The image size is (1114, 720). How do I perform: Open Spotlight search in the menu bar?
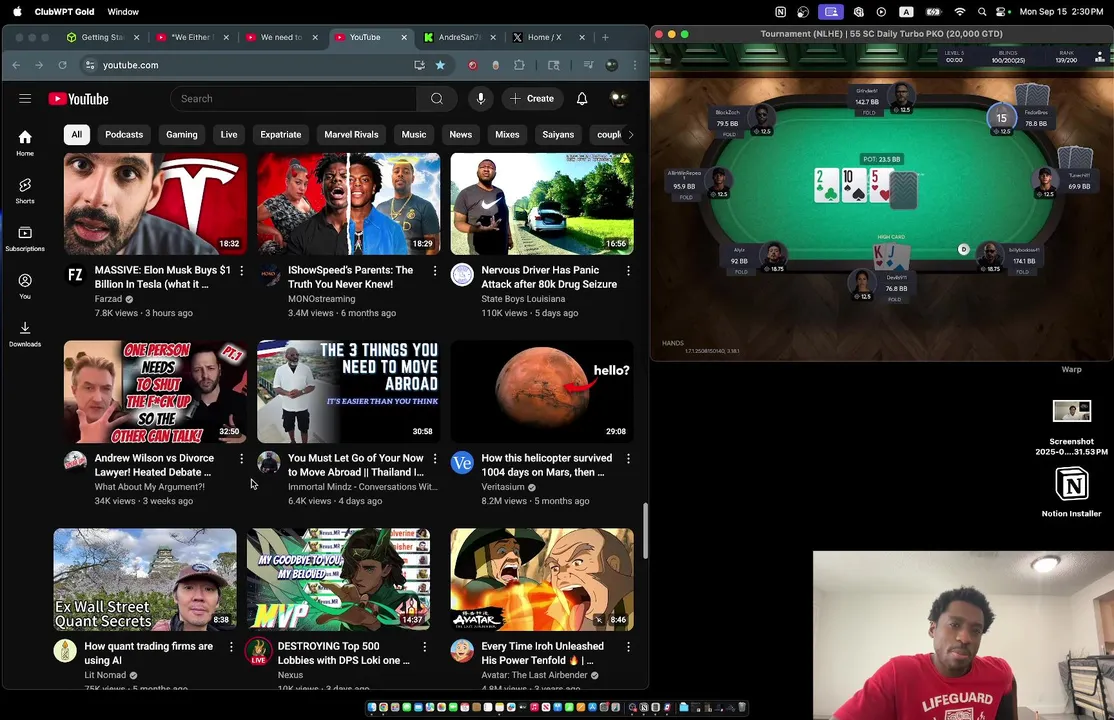click(982, 11)
